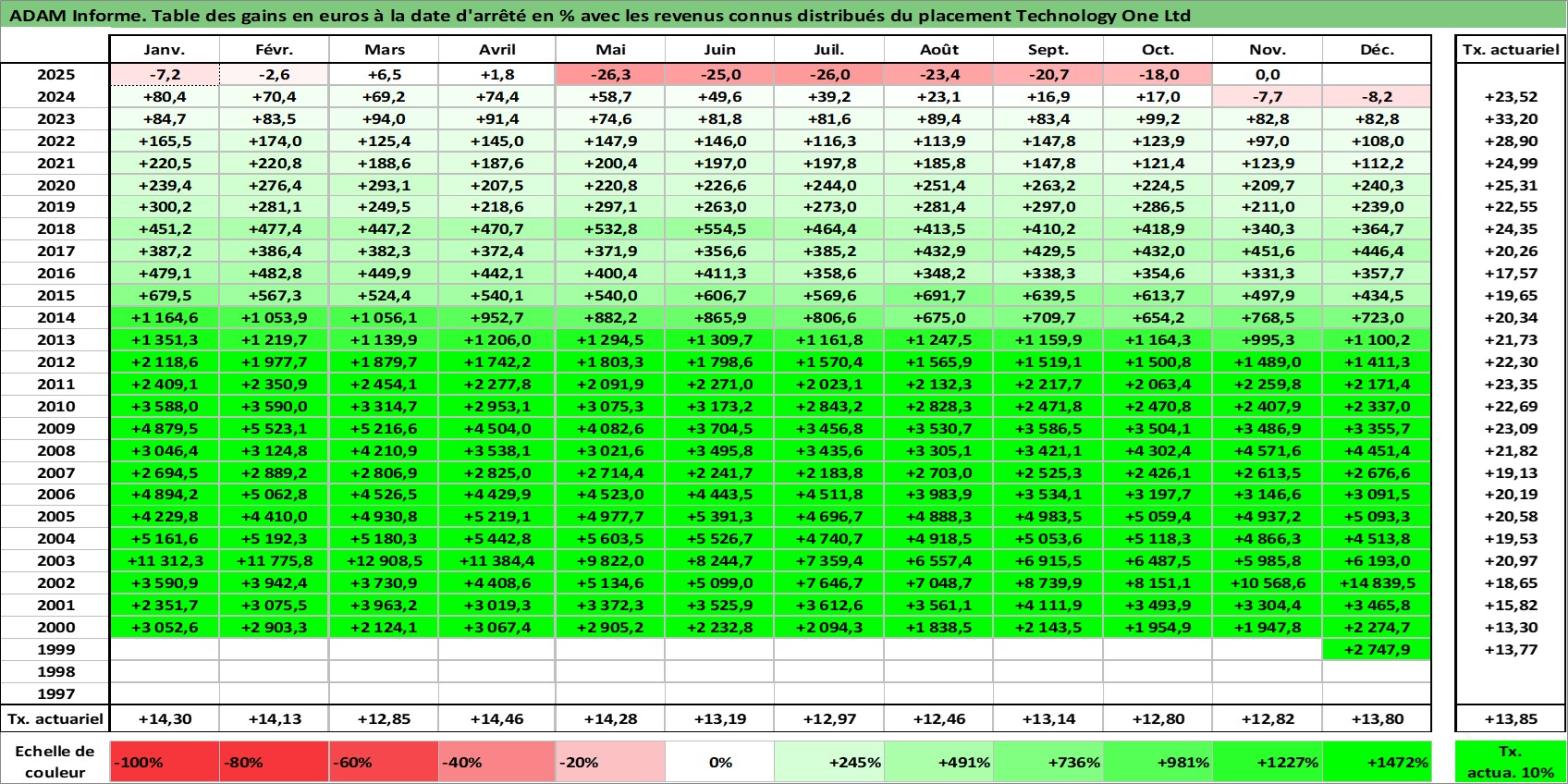Viewport: 1568px width, 784px height.
Task: Click the +99,2 cell for Oct. 2023
Action: (1158, 118)
